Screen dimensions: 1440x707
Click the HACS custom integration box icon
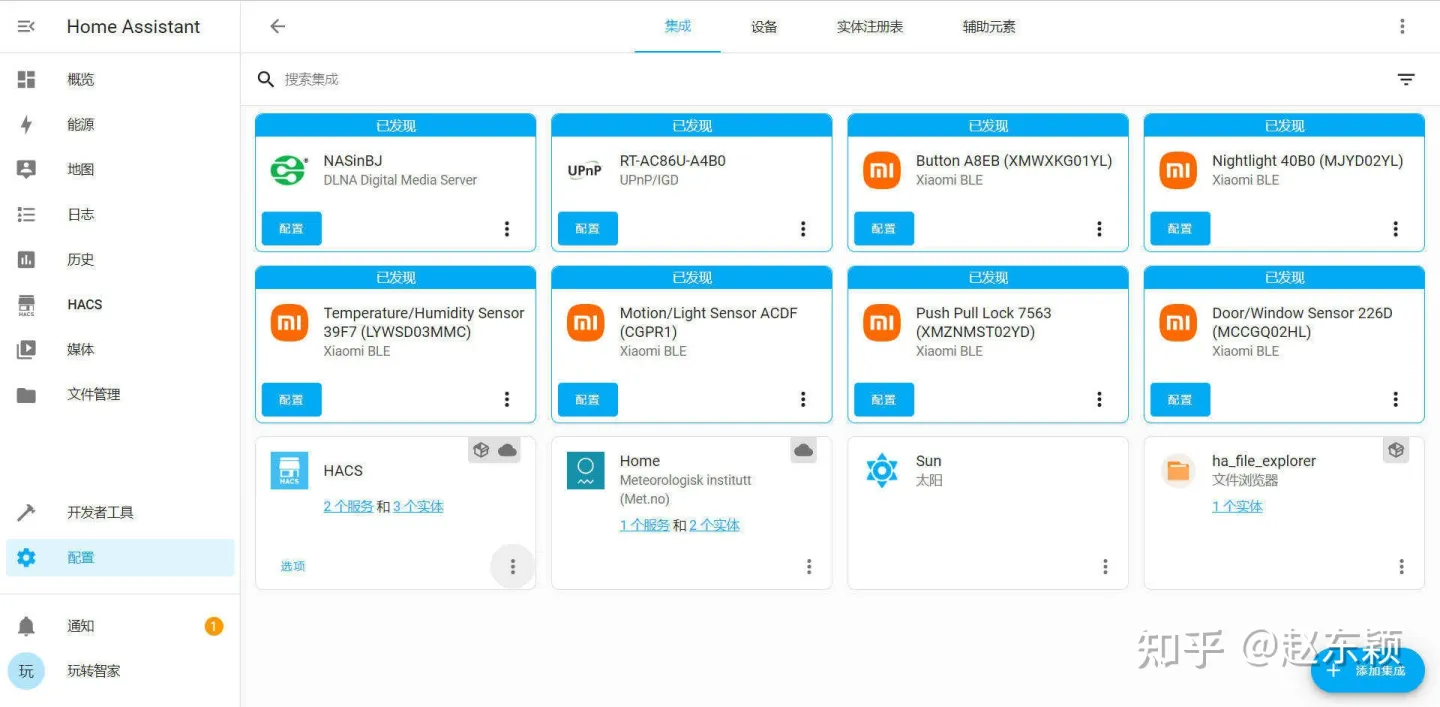point(482,450)
